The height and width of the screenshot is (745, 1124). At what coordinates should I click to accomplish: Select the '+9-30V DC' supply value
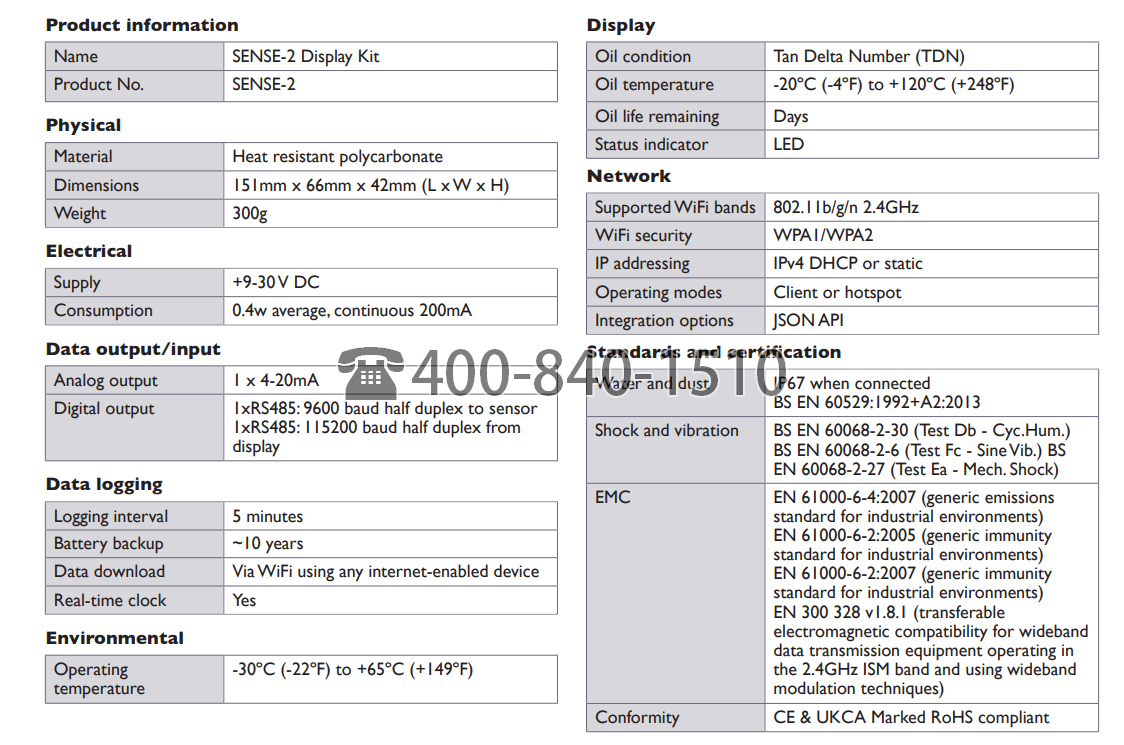coord(276,283)
